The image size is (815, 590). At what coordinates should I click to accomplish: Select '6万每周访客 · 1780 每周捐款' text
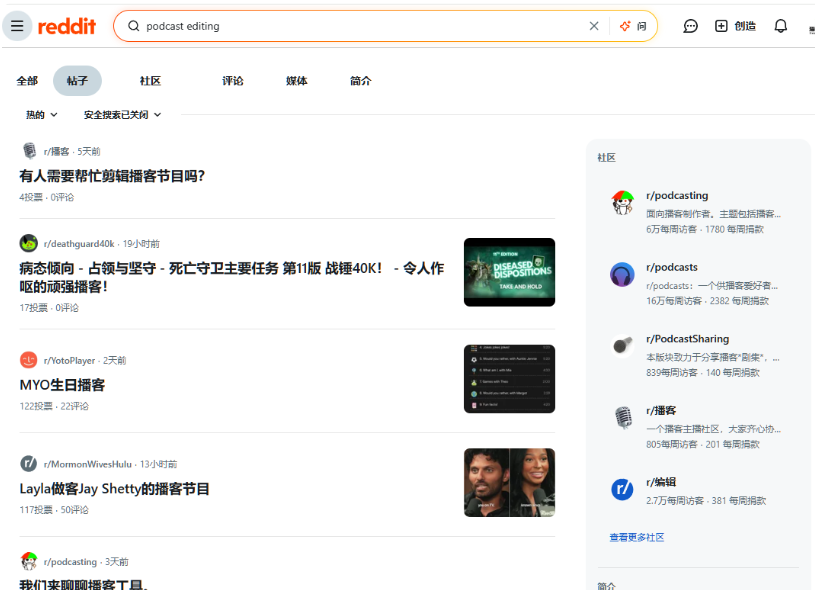point(705,229)
